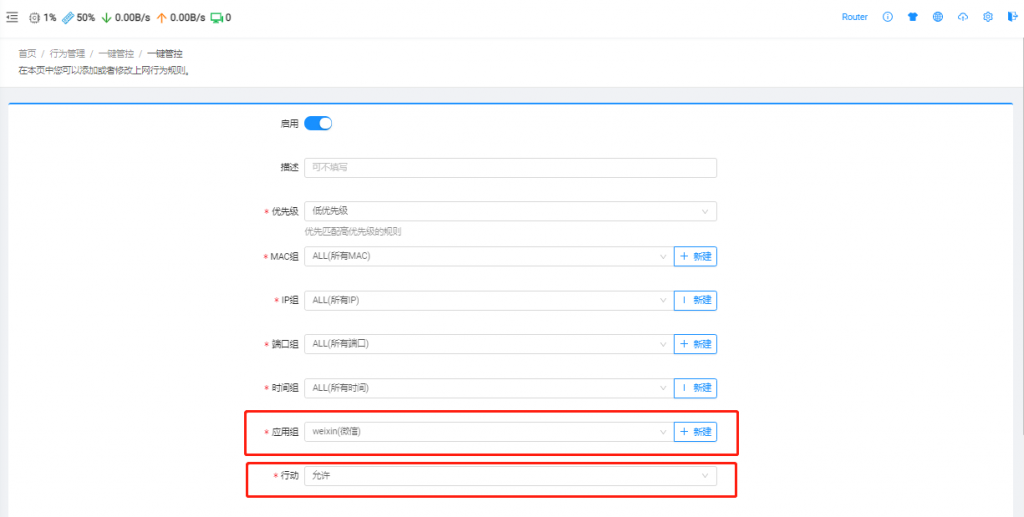Open the settings gear icon

(988, 17)
